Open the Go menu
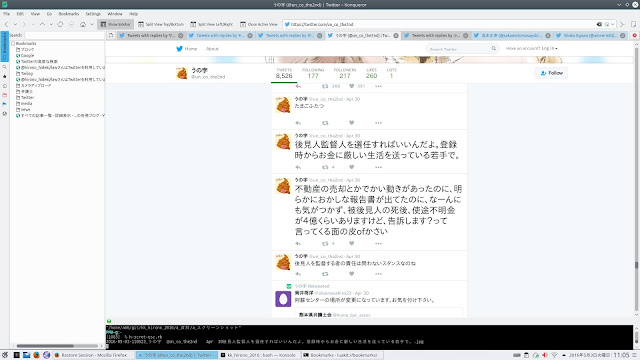 (x=49, y=13)
